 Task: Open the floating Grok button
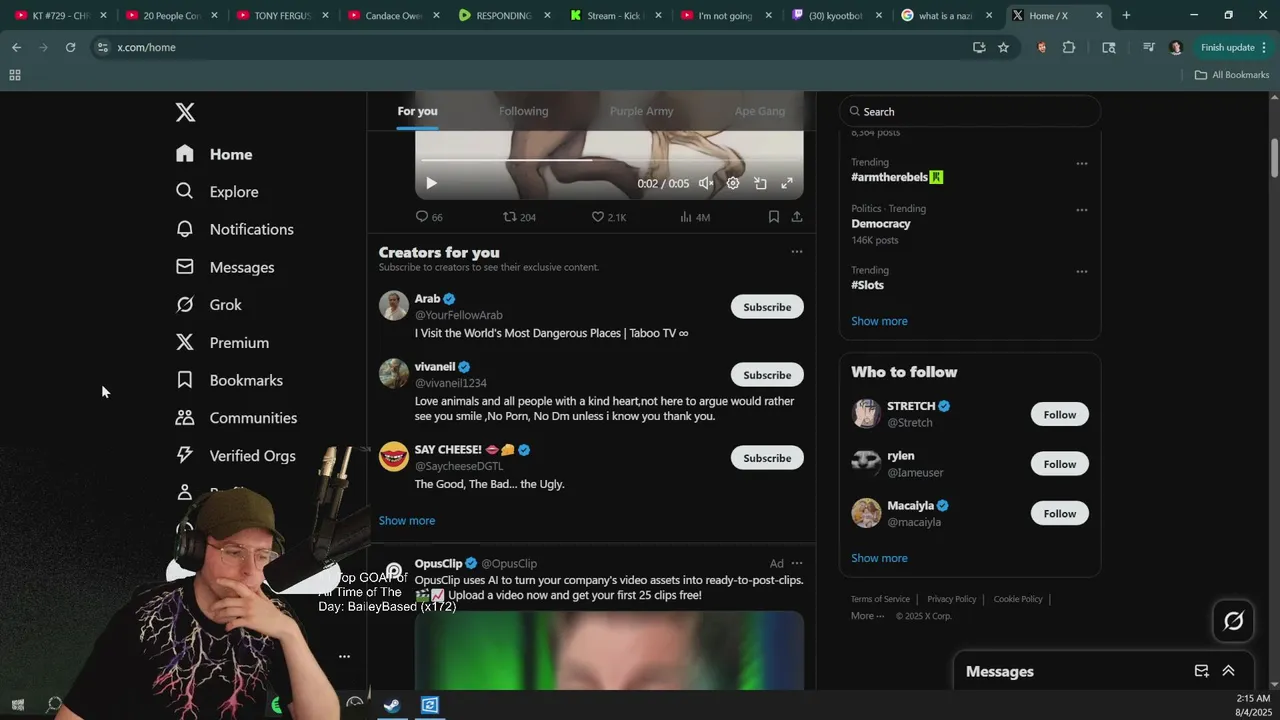point(1234,621)
